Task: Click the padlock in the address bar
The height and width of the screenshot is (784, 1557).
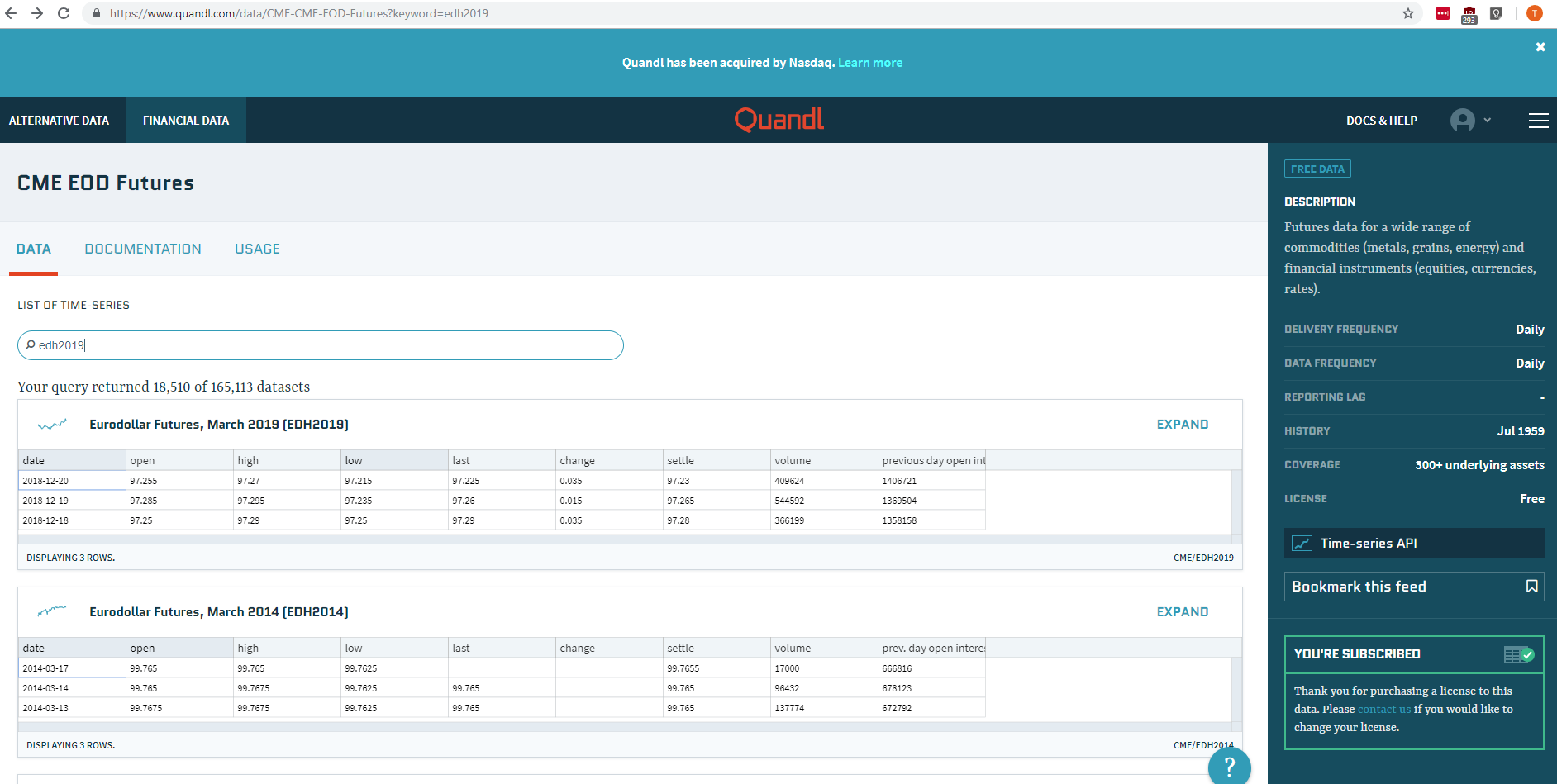Action: [x=95, y=13]
